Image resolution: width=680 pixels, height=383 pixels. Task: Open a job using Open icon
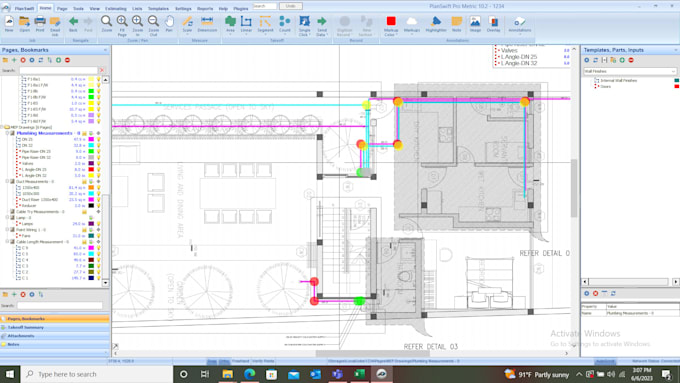pyautogui.click(x=24, y=24)
